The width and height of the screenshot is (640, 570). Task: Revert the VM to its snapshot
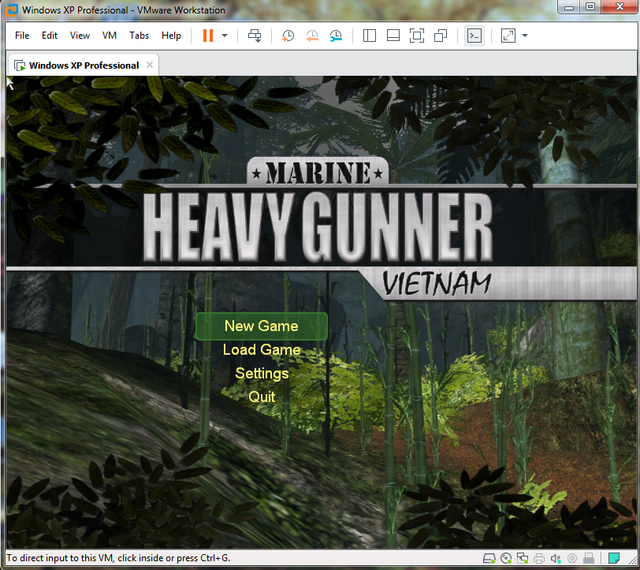coord(312,36)
